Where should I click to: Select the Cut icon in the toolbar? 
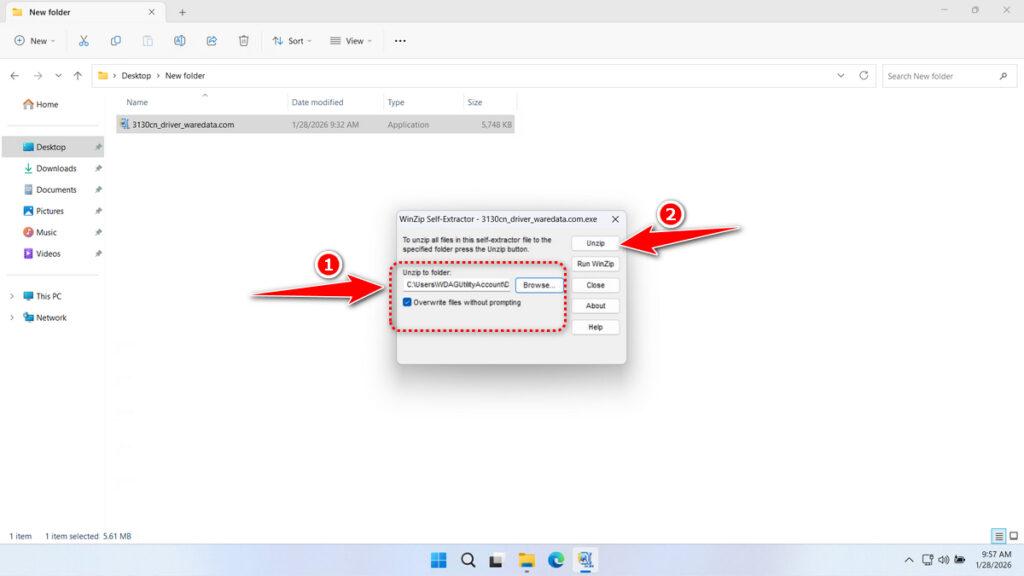pyautogui.click(x=84, y=40)
